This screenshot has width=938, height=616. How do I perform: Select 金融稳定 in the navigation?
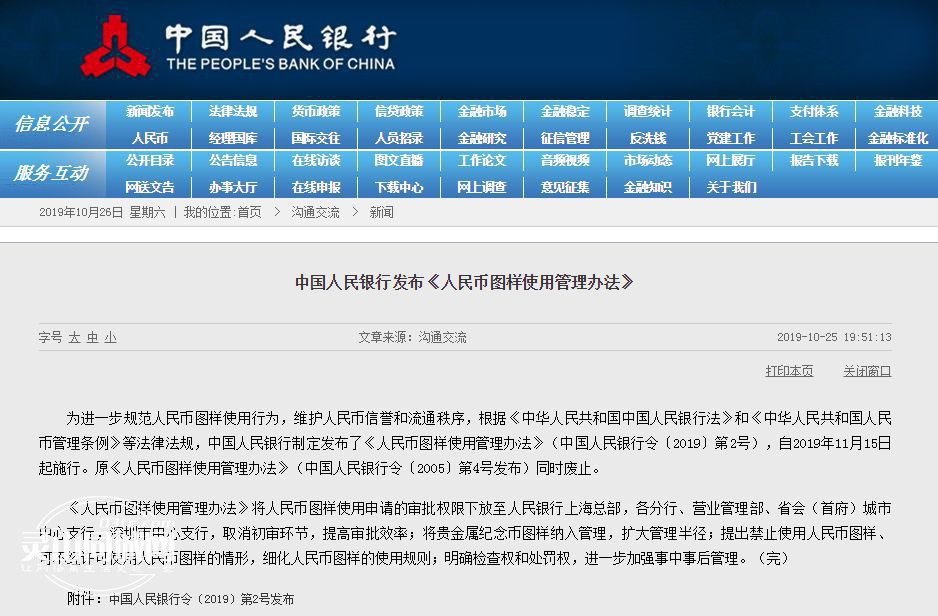click(565, 111)
